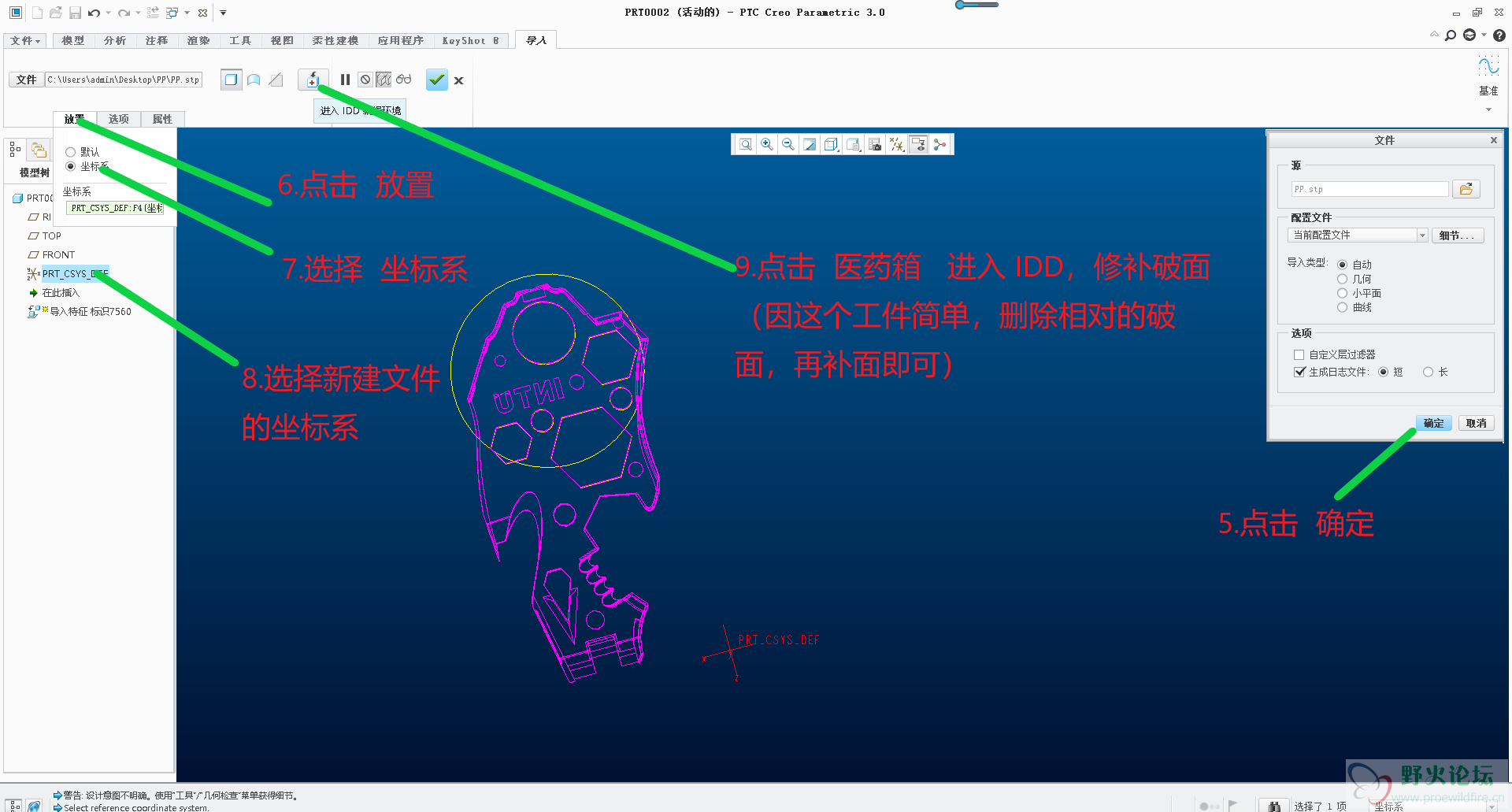Browse source file with folder icon

click(1466, 189)
